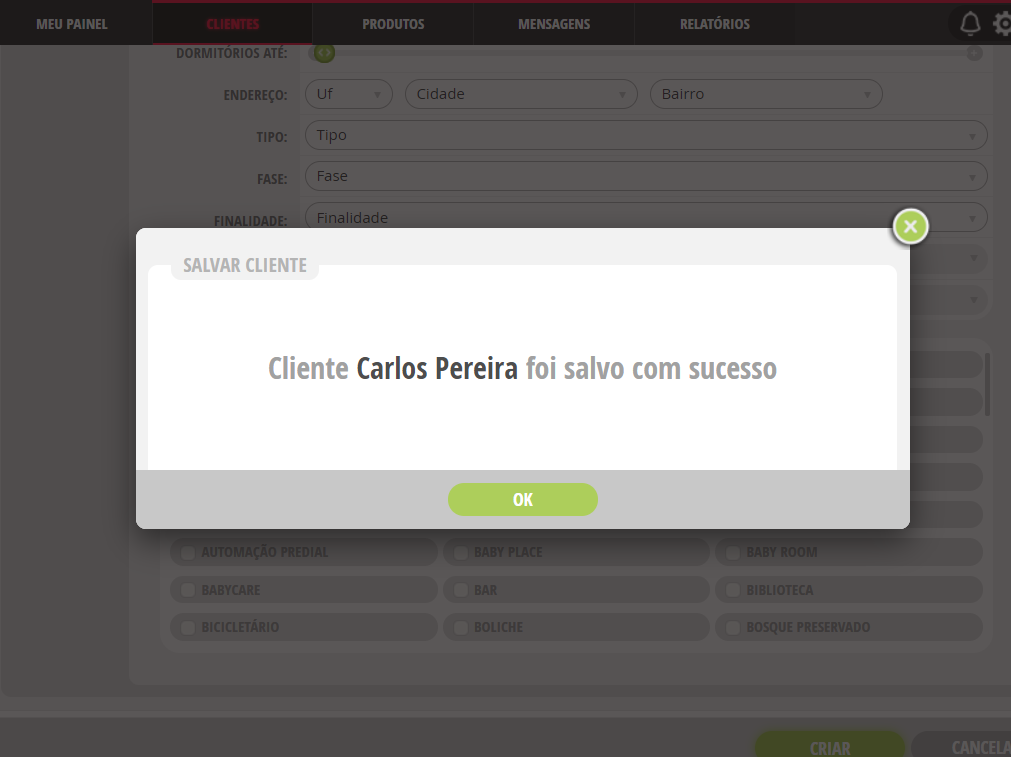
Task: Close the Salvar Cliente dialog with green X
Action: tap(910, 226)
